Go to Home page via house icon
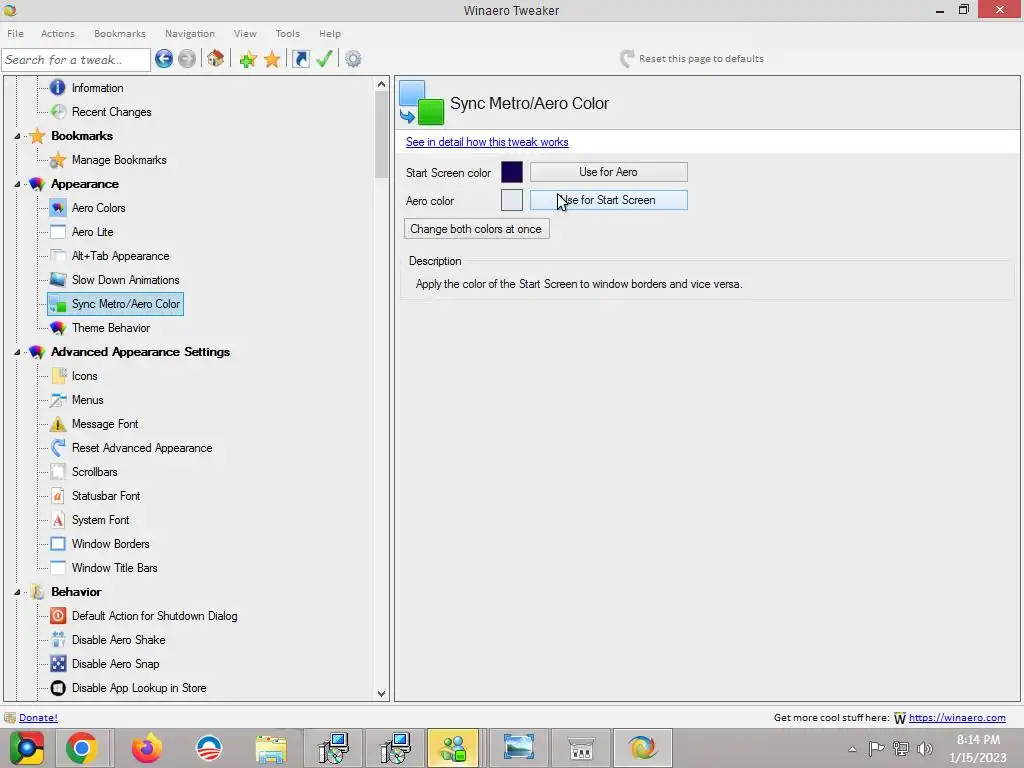Image resolution: width=1024 pixels, height=768 pixels. tap(216, 59)
